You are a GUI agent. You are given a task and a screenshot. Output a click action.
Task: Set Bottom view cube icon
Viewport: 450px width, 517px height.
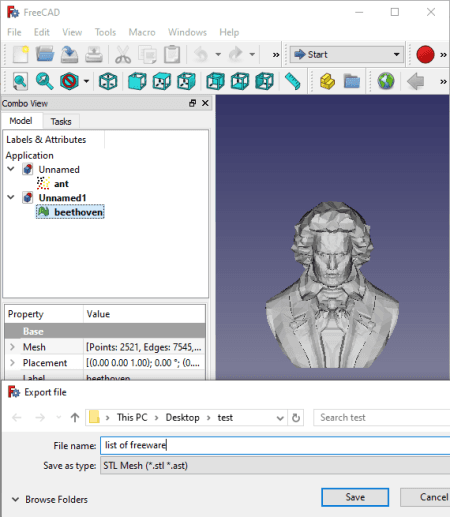click(240, 82)
